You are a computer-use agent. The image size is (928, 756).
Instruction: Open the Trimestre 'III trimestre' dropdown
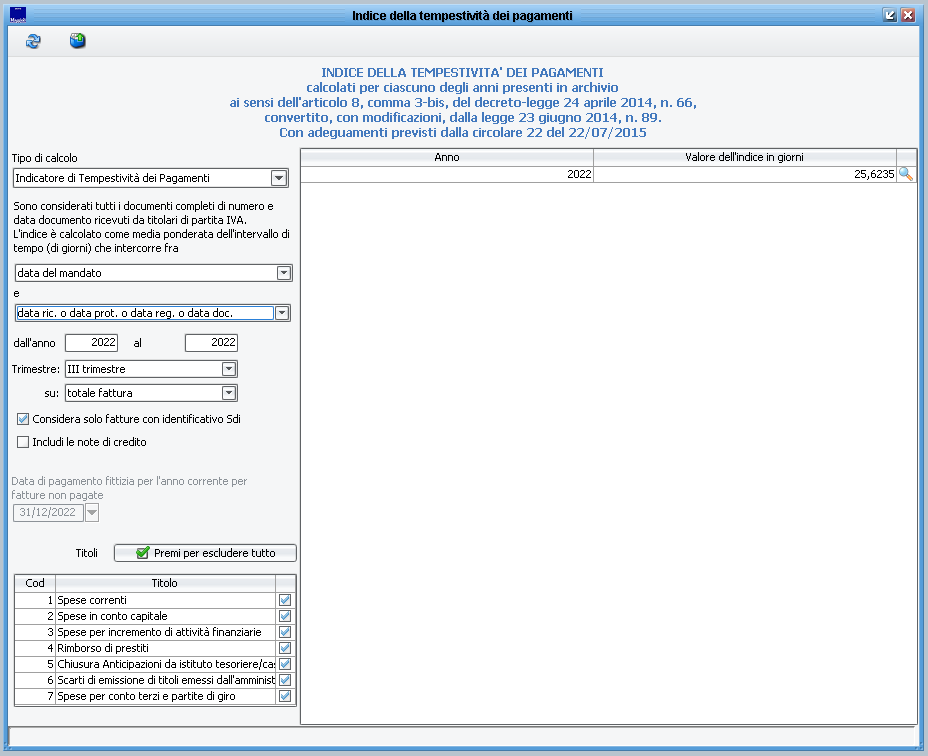pos(229,369)
